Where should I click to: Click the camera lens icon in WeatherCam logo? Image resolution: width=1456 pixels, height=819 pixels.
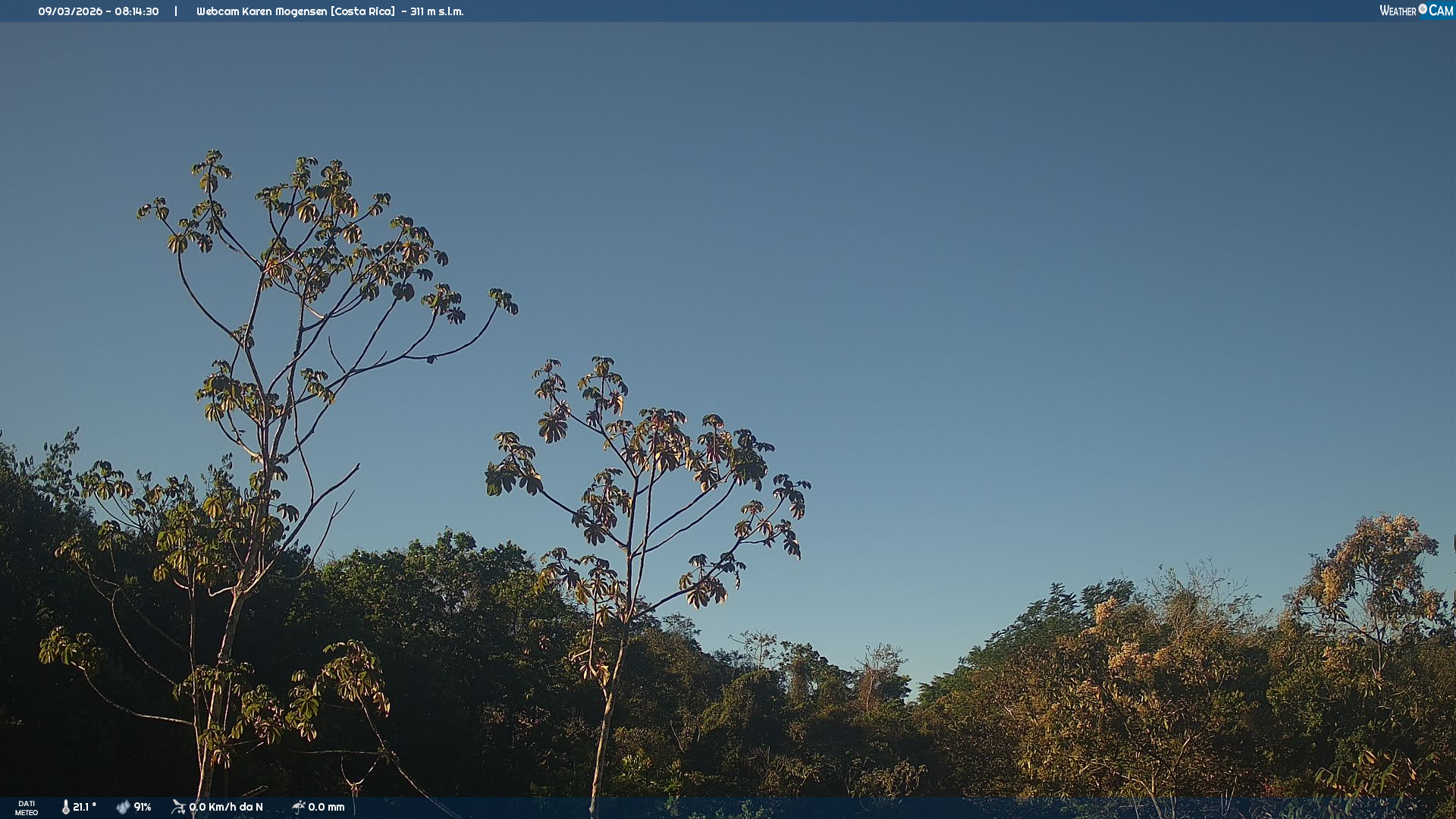1423,9
